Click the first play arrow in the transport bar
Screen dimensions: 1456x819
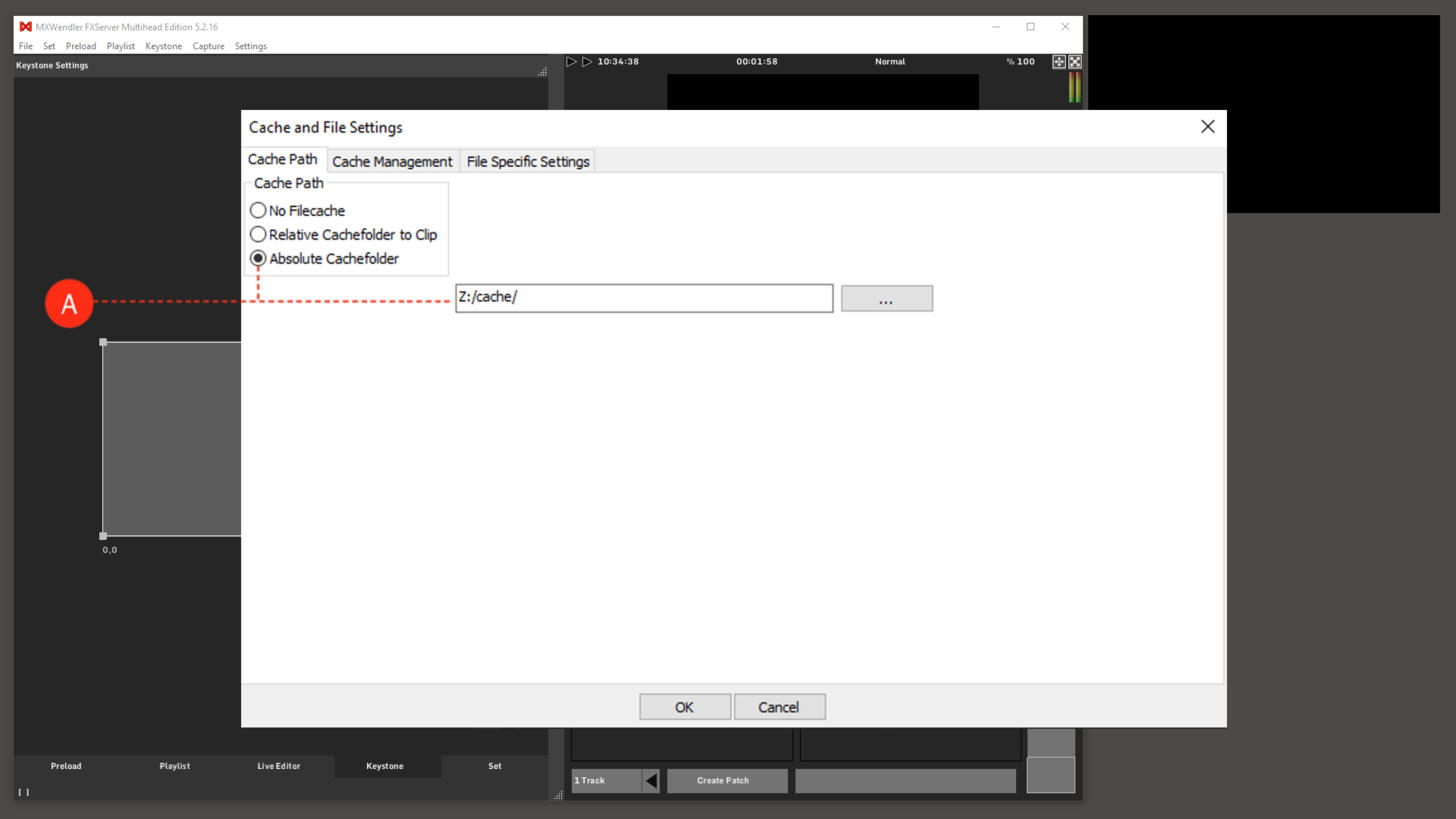pyautogui.click(x=571, y=61)
